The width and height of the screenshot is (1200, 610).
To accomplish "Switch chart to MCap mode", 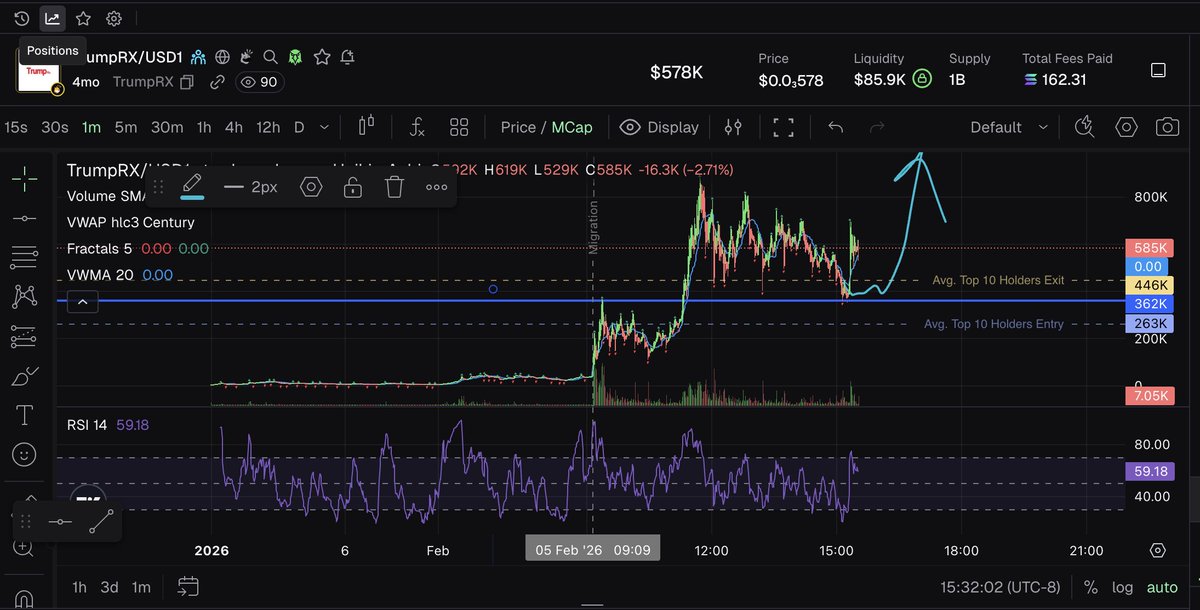I will tap(573, 127).
